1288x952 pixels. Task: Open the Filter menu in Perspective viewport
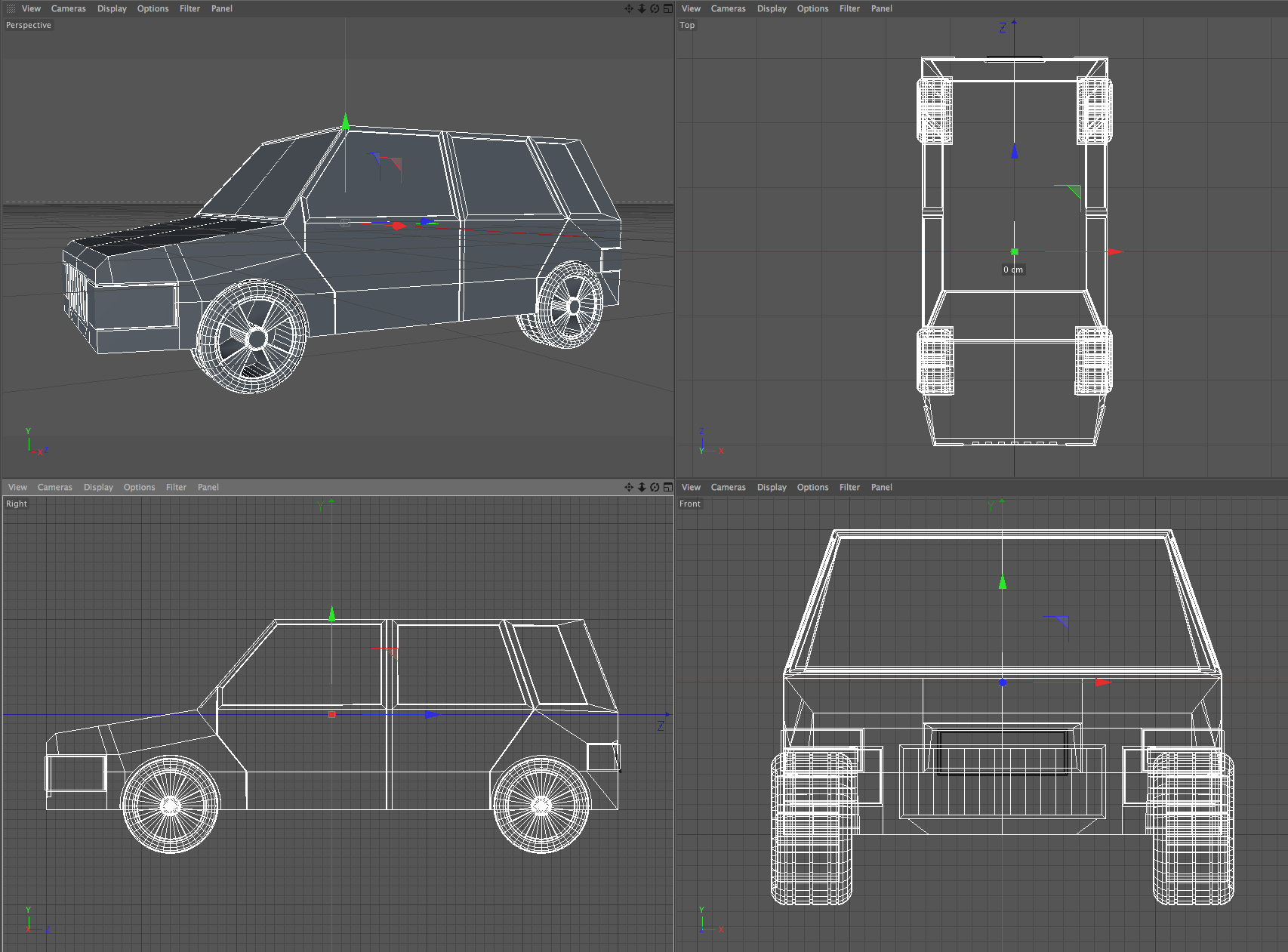(x=190, y=8)
